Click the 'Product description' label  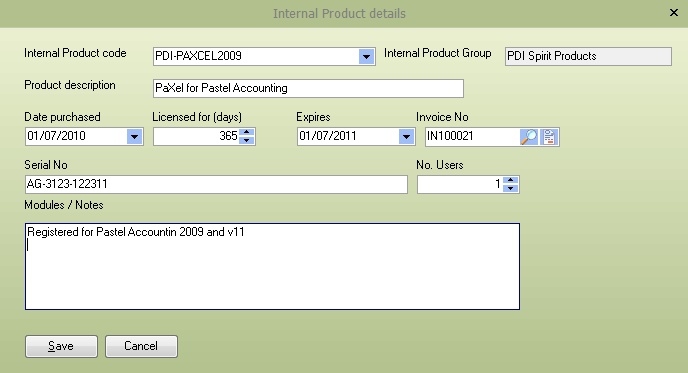coord(70,85)
